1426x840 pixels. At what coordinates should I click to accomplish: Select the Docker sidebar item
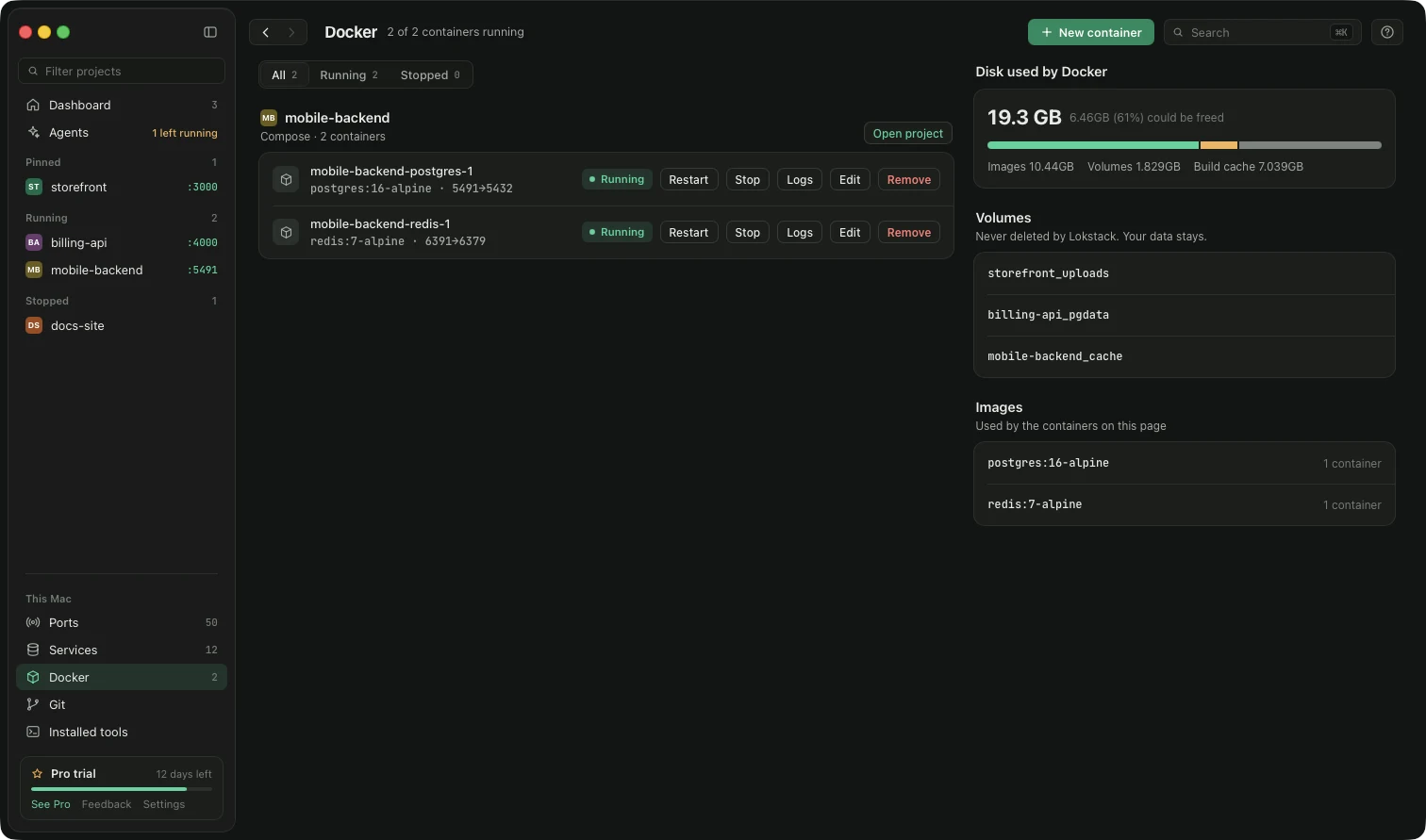122,677
